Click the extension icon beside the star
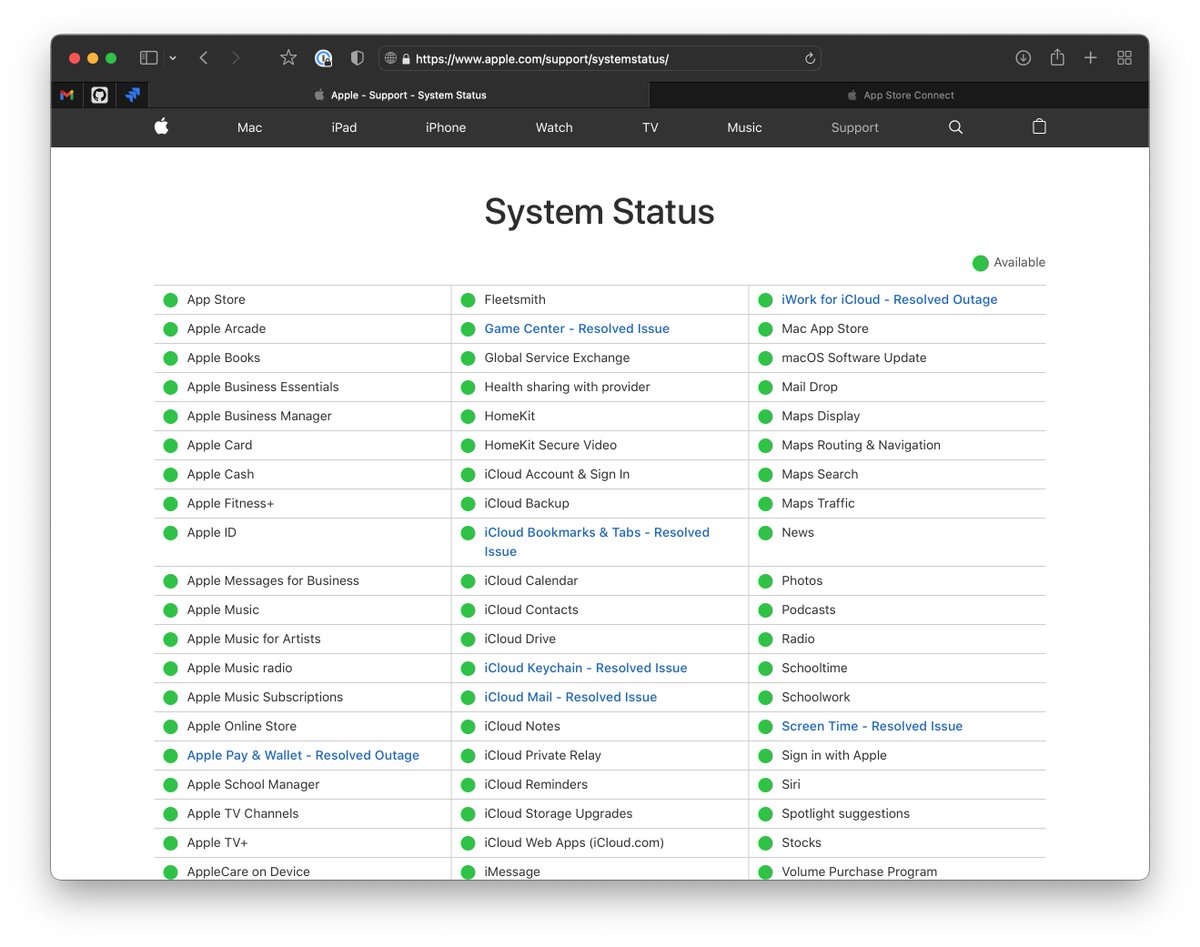This screenshot has width=1200, height=947. tap(323, 58)
